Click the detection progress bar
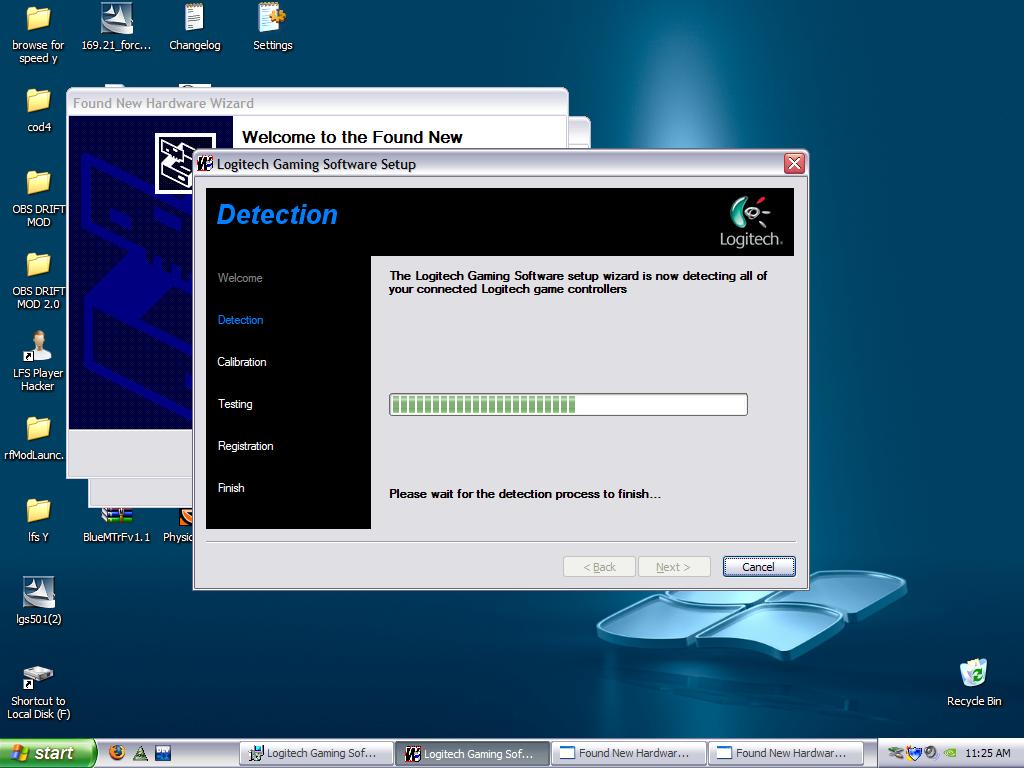1024x768 pixels. tap(568, 404)
